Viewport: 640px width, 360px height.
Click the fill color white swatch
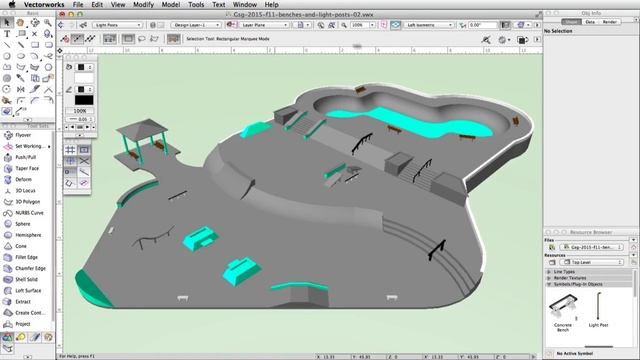pyautogui.click(x=84, y=78)
